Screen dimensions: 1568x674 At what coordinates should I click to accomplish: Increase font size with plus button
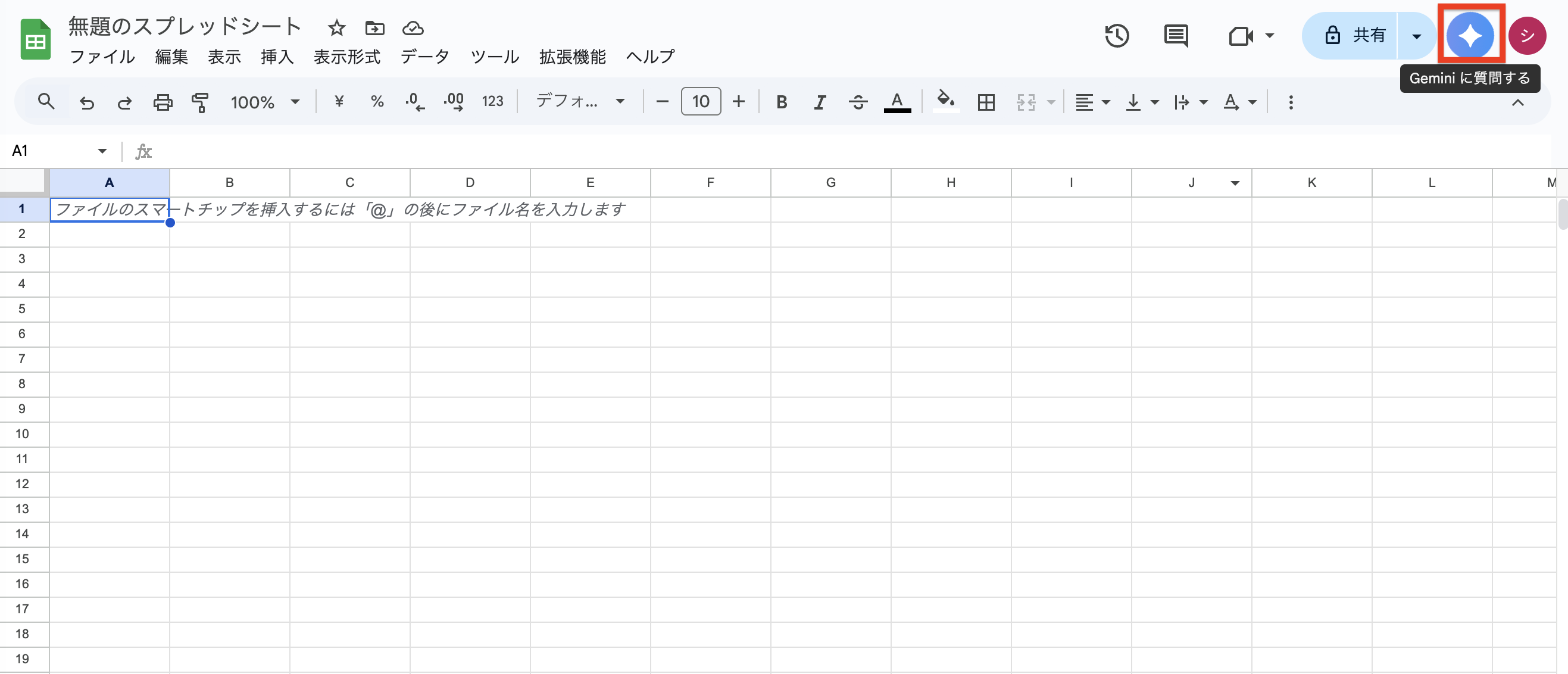(x=738, y=101)
